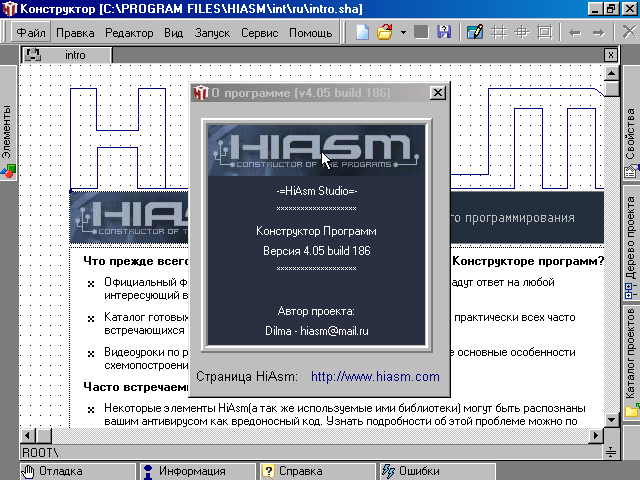
Task: Click the gray square toolbar button
Action: pyautogui.click(x=422, y=32)
